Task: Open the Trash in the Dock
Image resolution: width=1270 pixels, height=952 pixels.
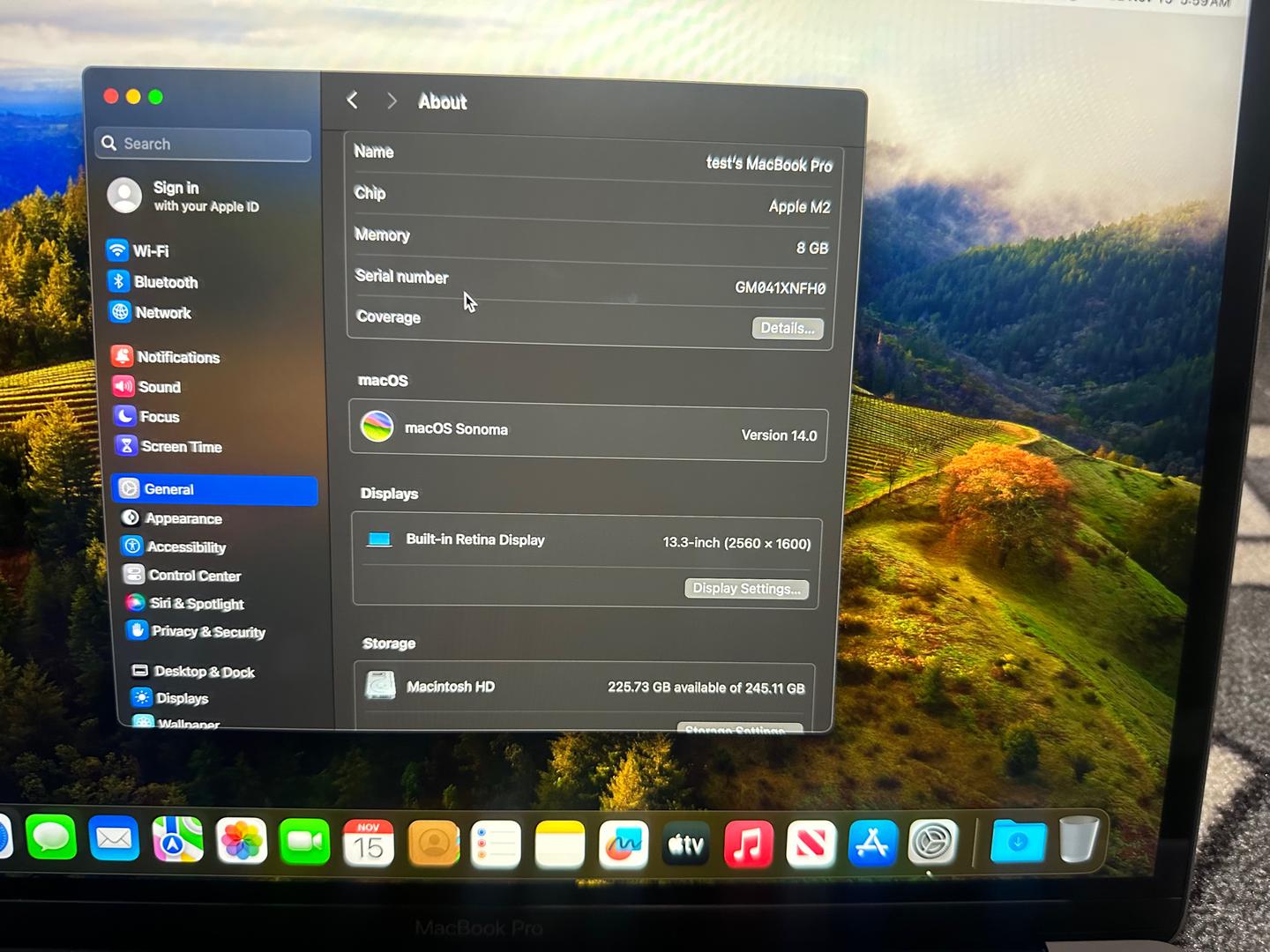Action: pyautogui.click(x=1079, y=839)
